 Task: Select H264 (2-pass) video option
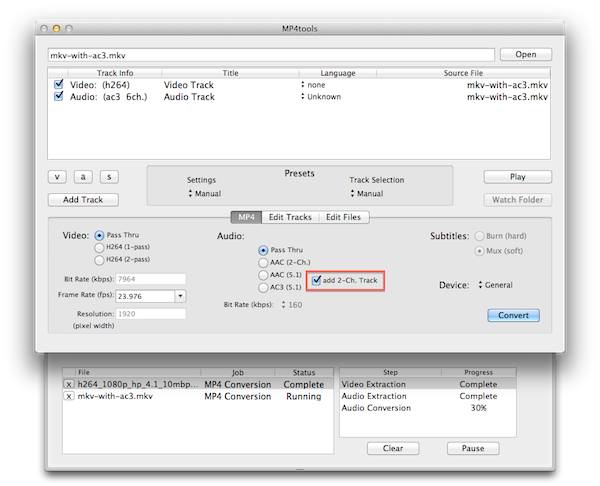click(x=99, y=260)
